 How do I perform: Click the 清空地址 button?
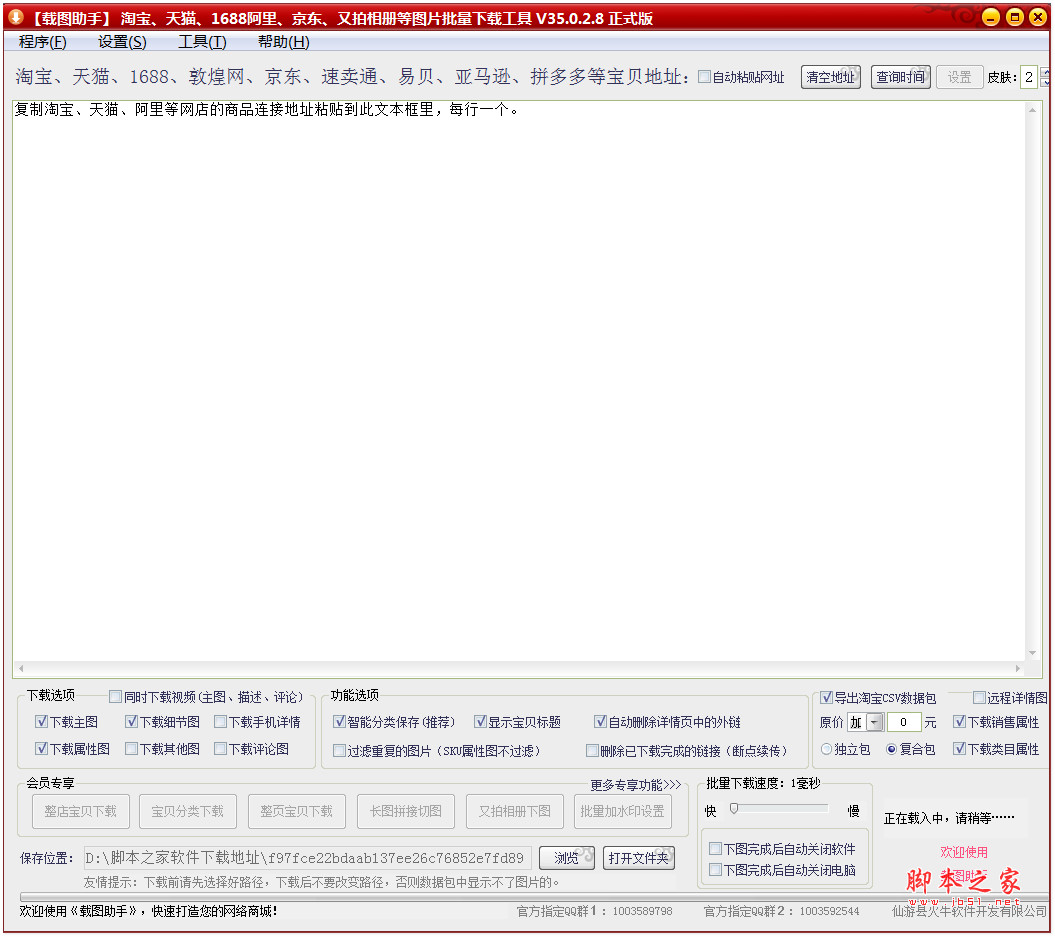[830, 76]
